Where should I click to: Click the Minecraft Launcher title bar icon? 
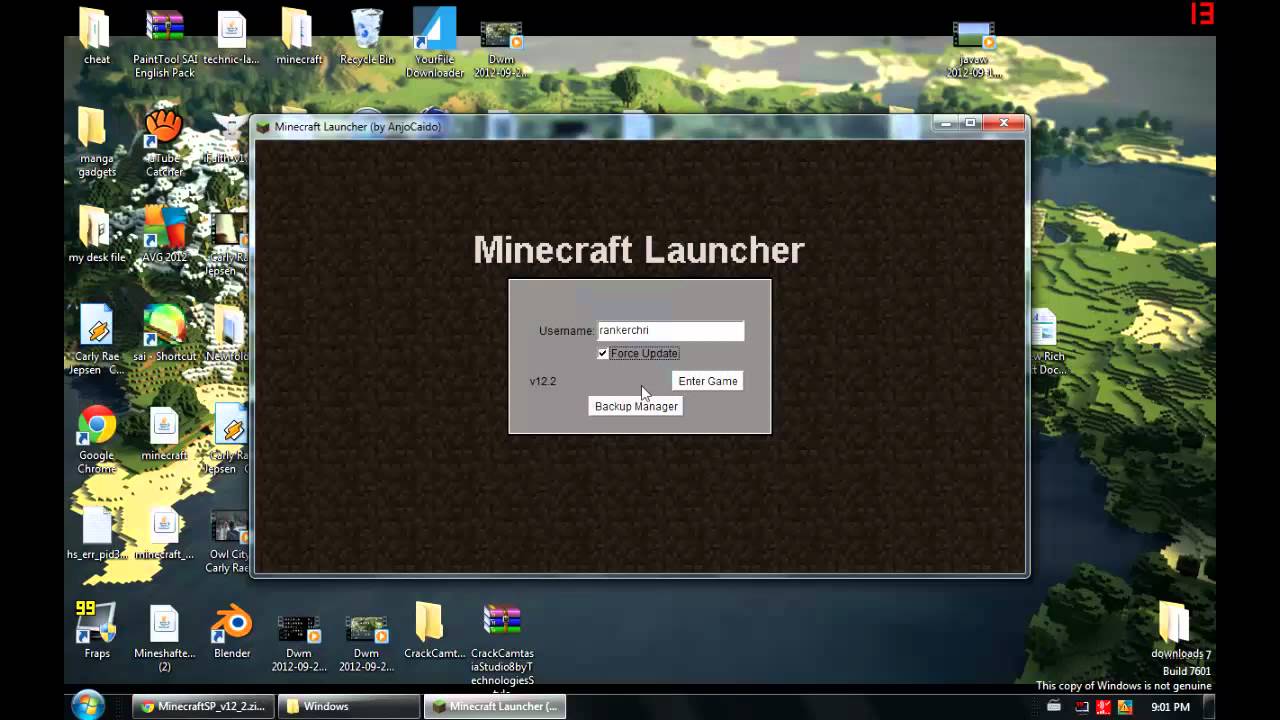point(263,127)
